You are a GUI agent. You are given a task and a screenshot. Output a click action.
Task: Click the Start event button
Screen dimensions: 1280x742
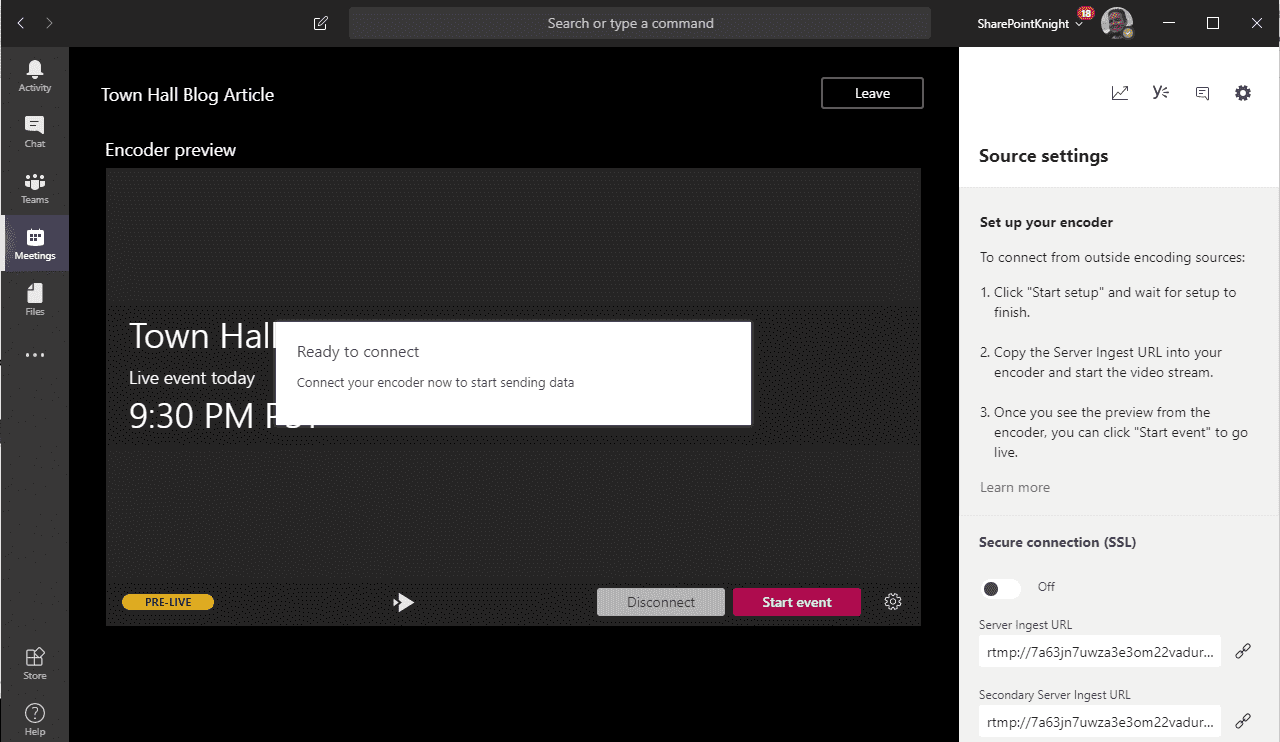tap(797, 602)
